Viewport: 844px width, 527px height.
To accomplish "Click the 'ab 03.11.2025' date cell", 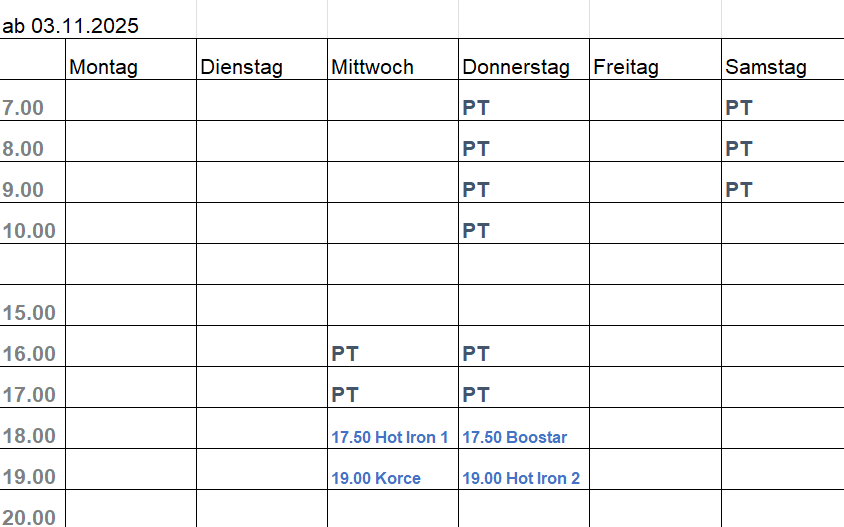I will tap(71, 26).
